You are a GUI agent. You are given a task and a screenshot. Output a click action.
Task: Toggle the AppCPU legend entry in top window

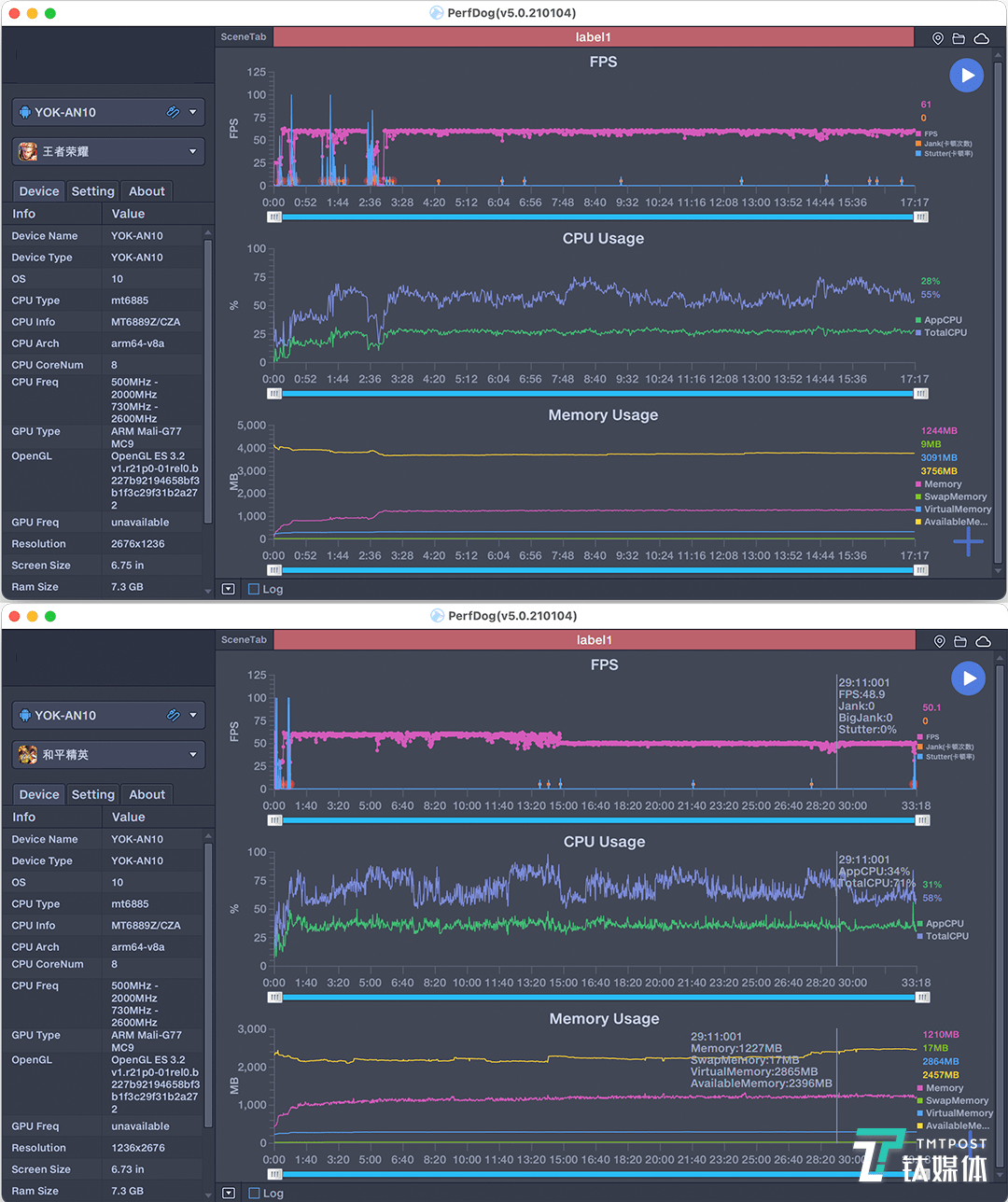[939, 320]
